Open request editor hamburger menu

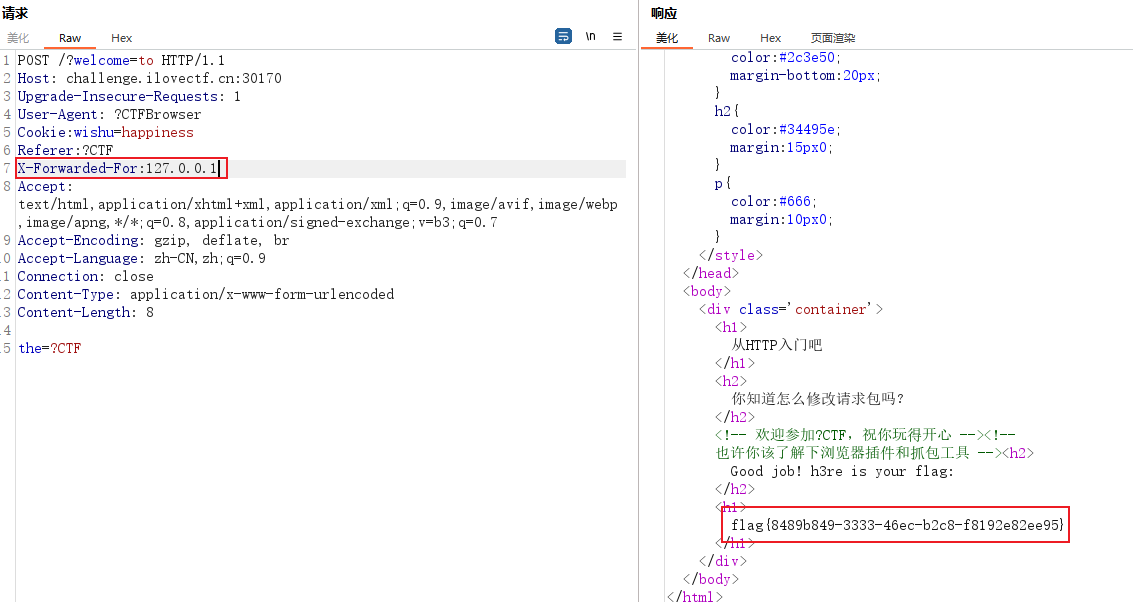pyautogui.click(x=617, y=36)
